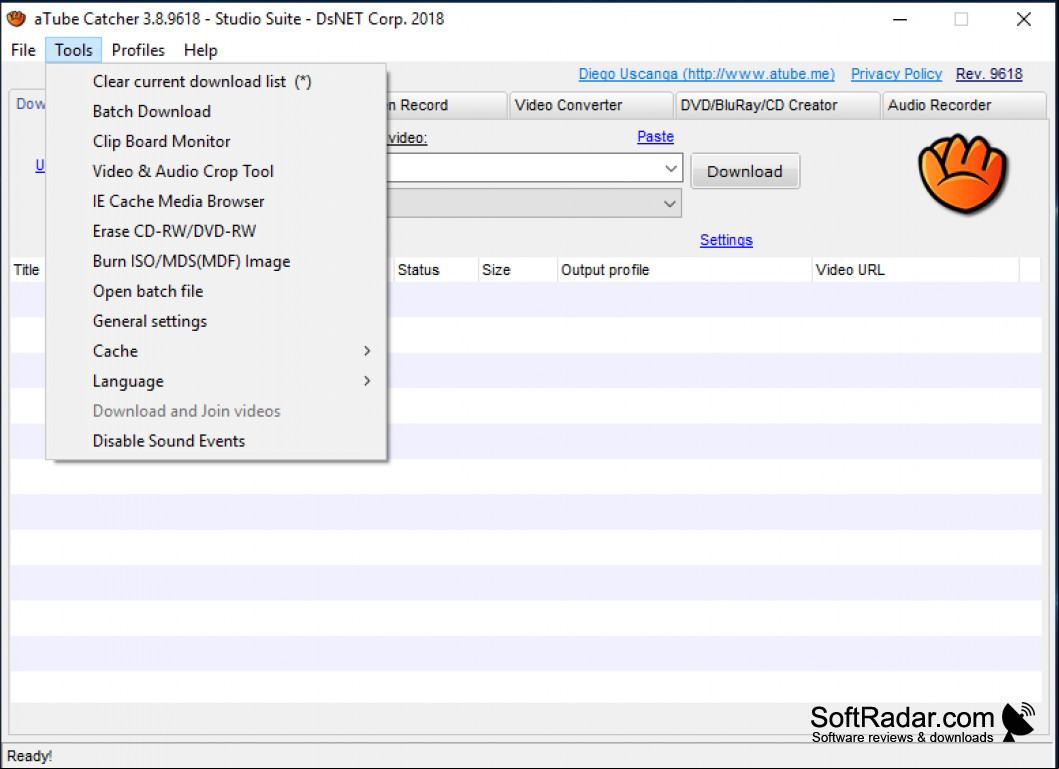
Task: Open the Settings link
Action: point(726,240)
